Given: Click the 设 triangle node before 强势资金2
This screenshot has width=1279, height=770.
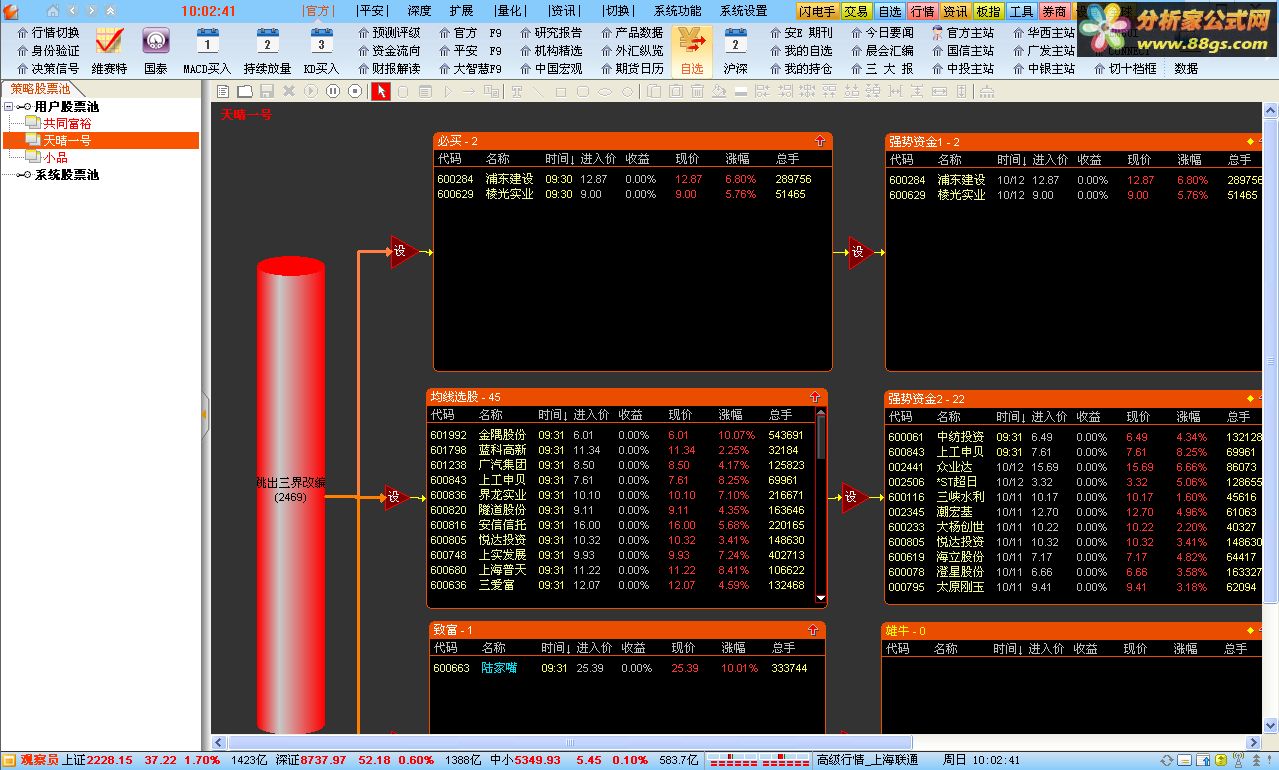Looking at the screenshot, I should [x=853, y=497].
